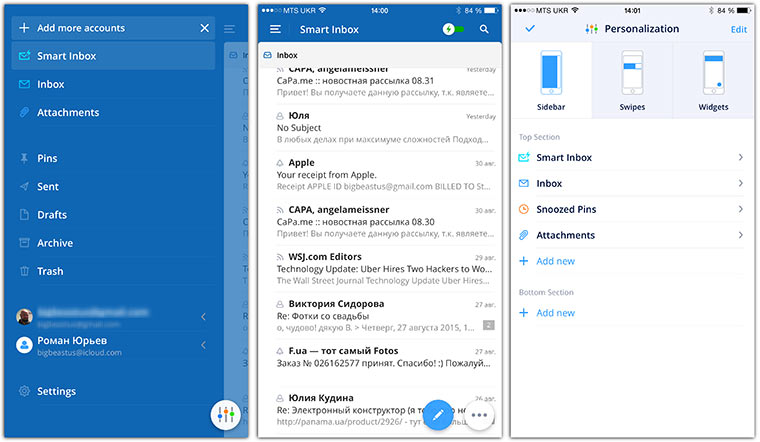This screenshot has width=760, height=442.
Task: Go to Sent folder in the sidebar
Action: [x=113, y=187]
